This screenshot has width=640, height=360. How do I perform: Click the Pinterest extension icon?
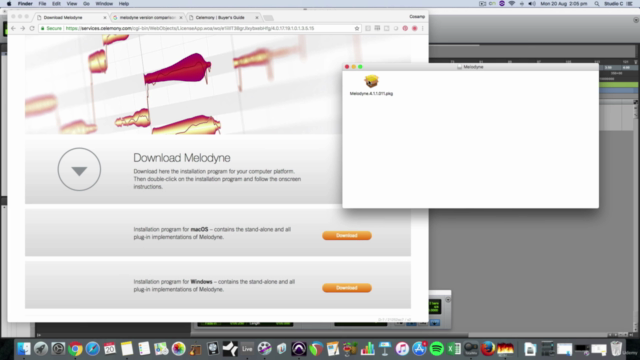[x=405, y=28]
